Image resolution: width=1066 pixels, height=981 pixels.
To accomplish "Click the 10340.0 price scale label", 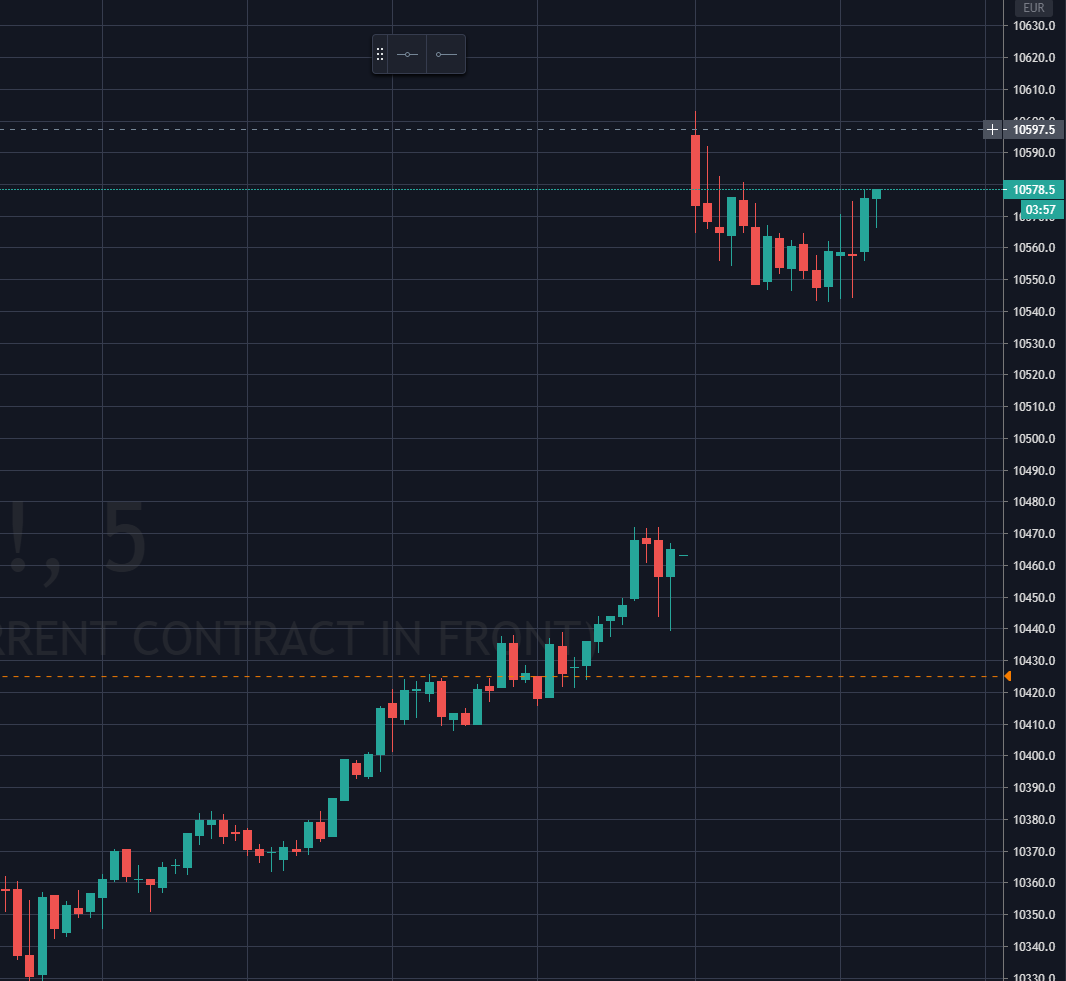I will pyautogui.click(x=1034, y=946).
